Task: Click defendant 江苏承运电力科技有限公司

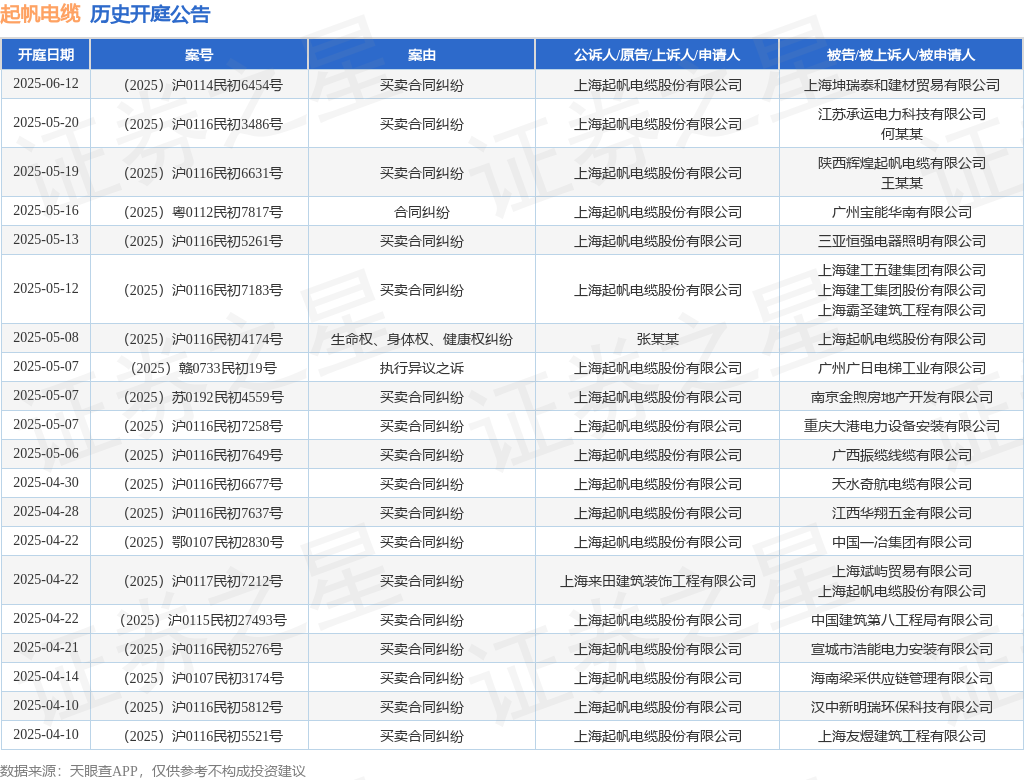Action: click(901, 114)
